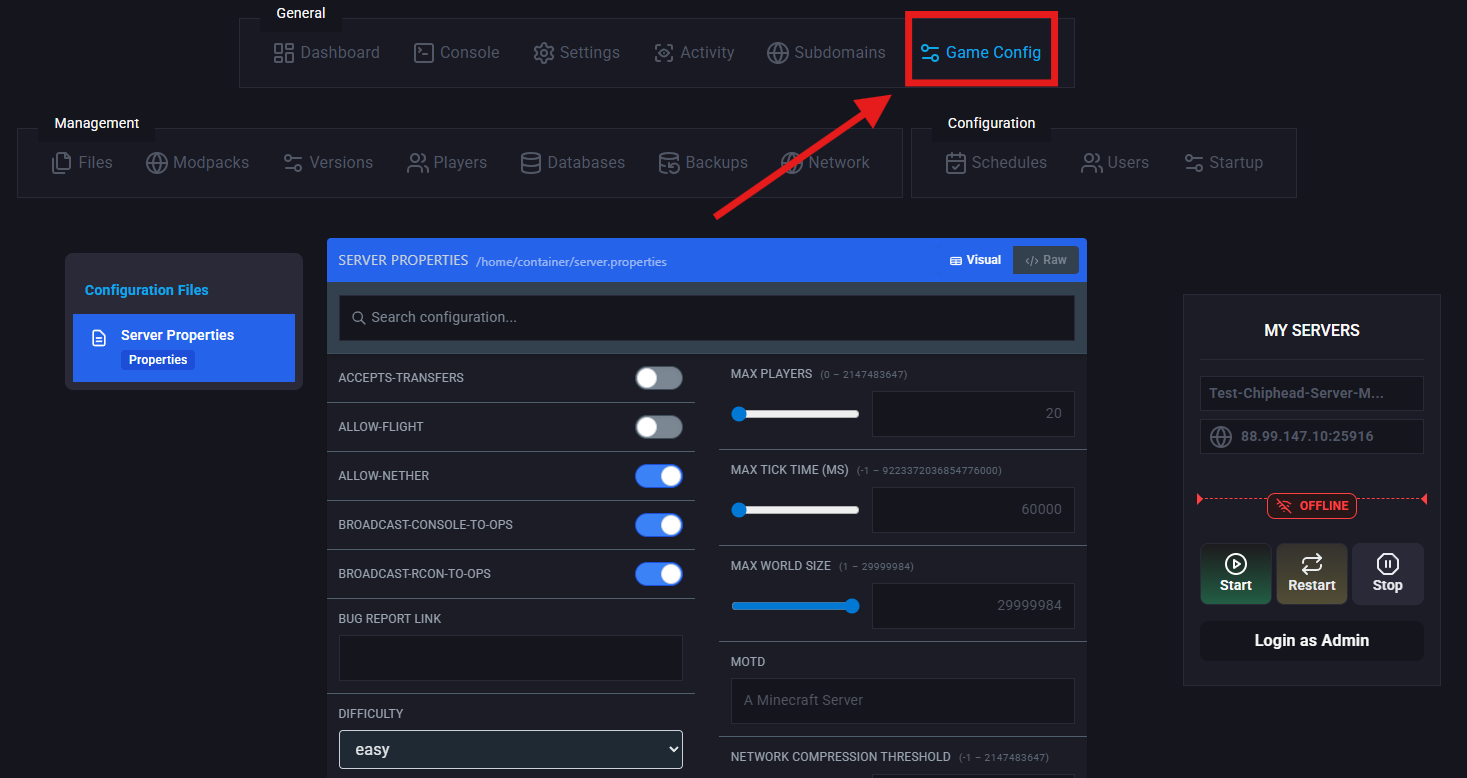The height and width of the screenshot is (778, 1467).
Task: Click the Max Players slider
Action: tap(795, 414)
